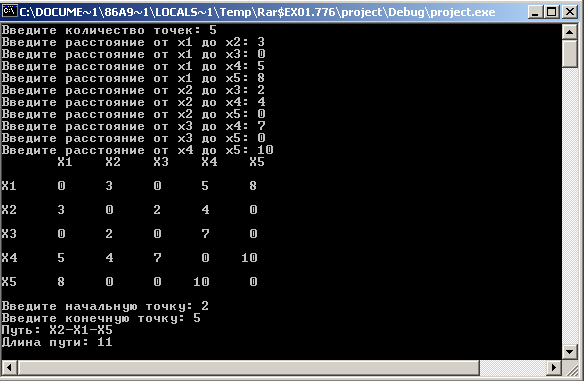Image resolution: width=584 pixels, height=381 pixels.
Task: Click 'Введите количество точек: 5' line
Action: [x=109, y=30]
